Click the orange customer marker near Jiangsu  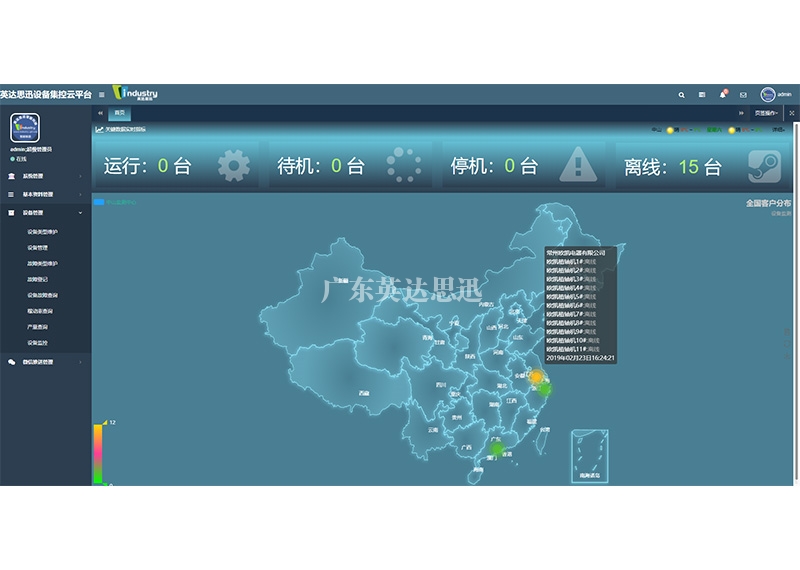(536, 377)
